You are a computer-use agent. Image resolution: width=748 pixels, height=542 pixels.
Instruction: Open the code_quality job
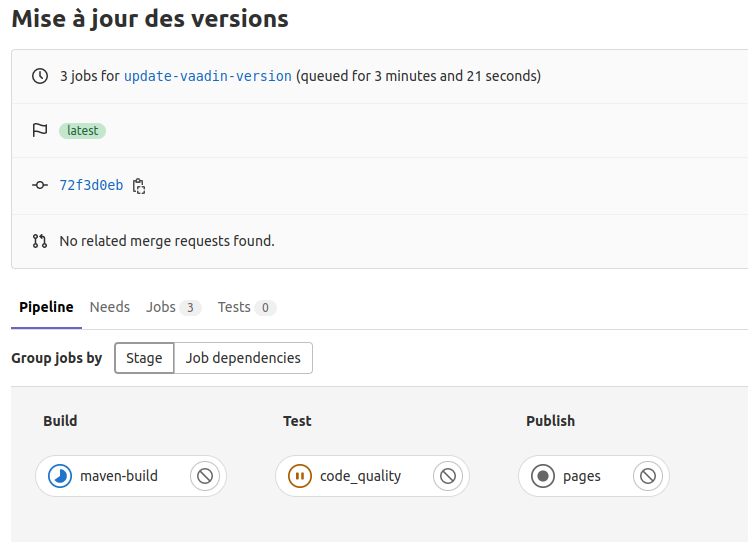(x=361, y=476)
